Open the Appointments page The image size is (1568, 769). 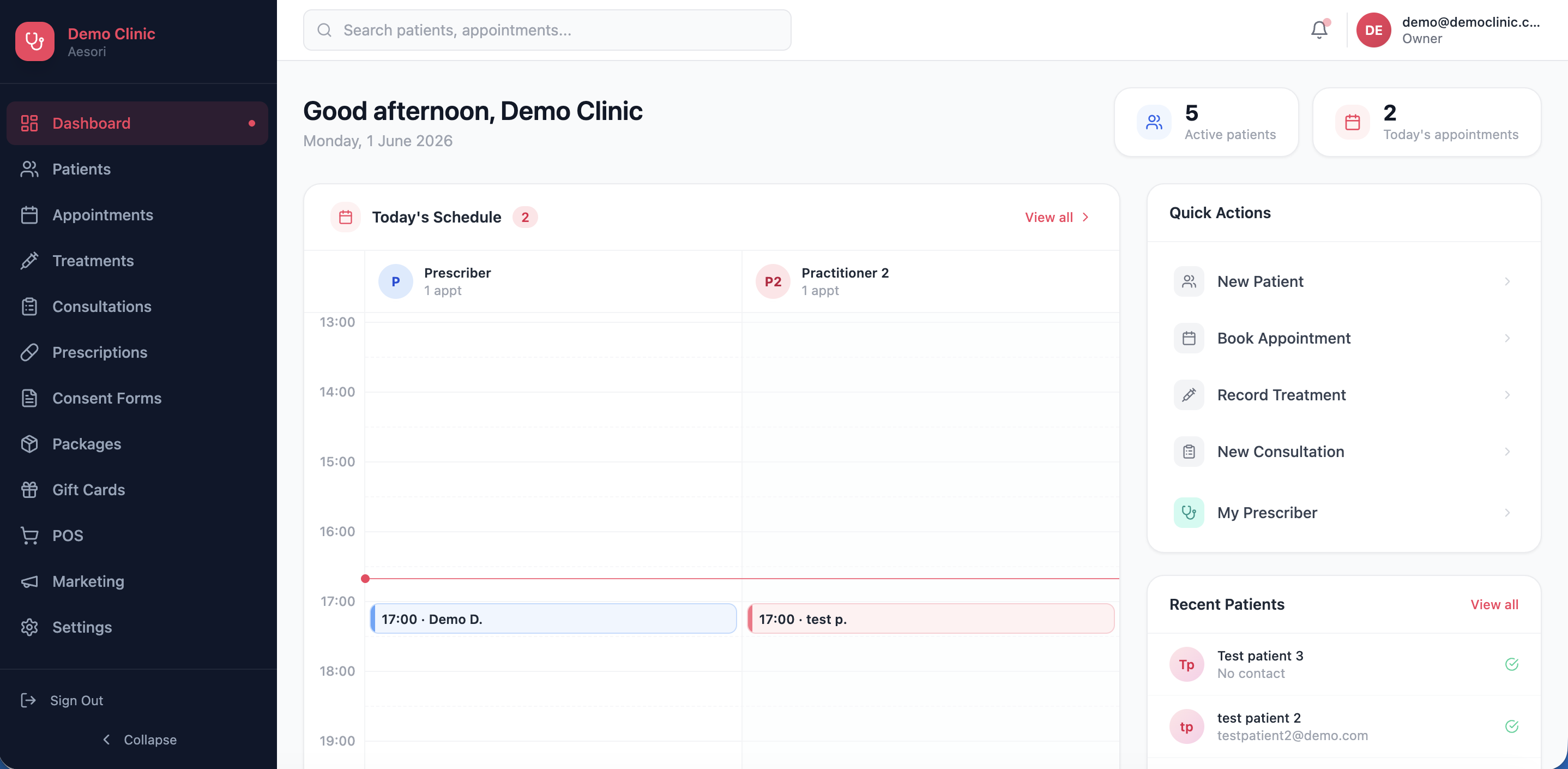[137, 215]
